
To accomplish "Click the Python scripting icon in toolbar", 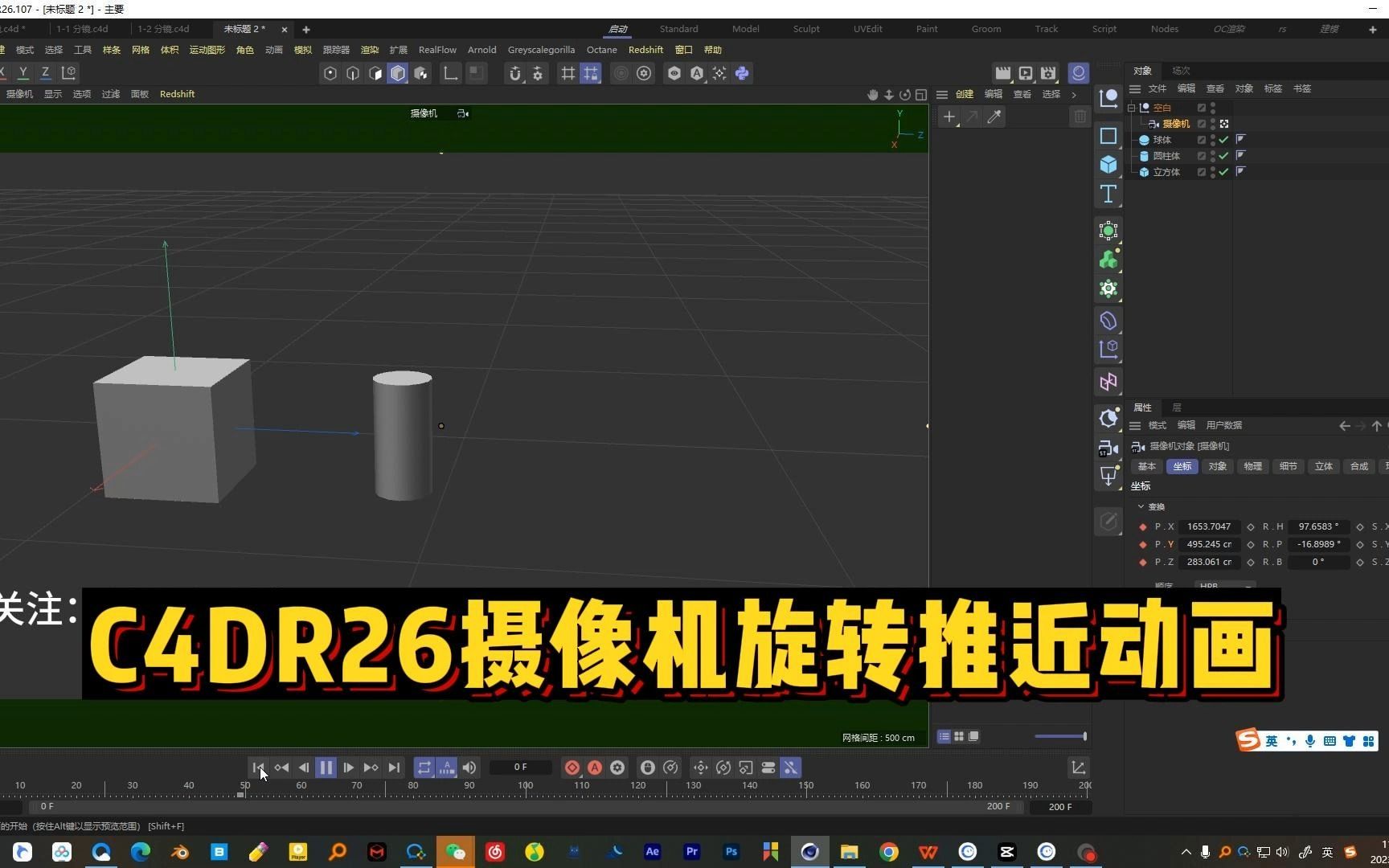I will tap(741, 73).
